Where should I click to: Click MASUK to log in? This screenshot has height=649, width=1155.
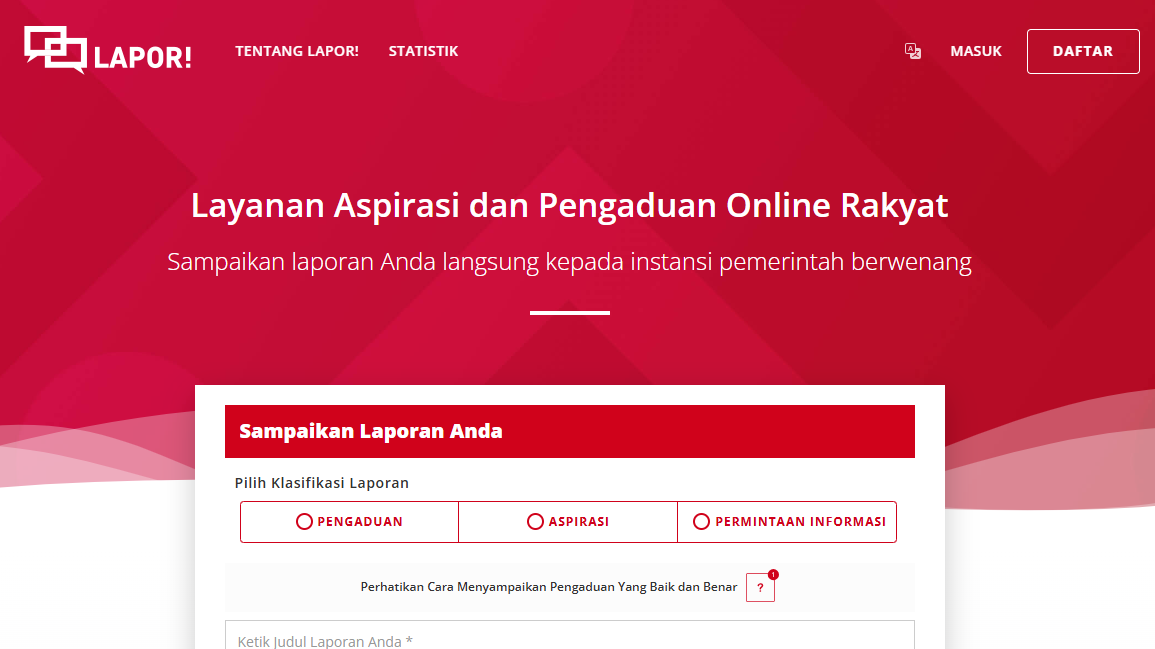point(975,51)
